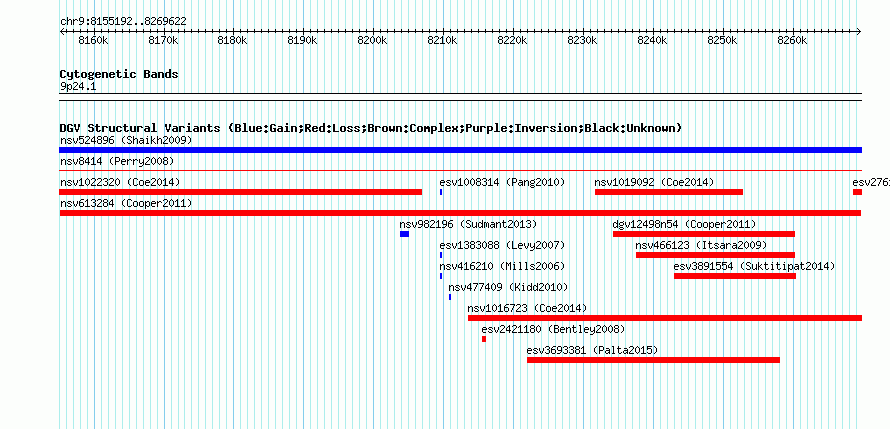Image resolution: width=890 pixels, height=429 pixels.
Task: Click the 8250k ruler tick label
Action: (x=722, y=41)
